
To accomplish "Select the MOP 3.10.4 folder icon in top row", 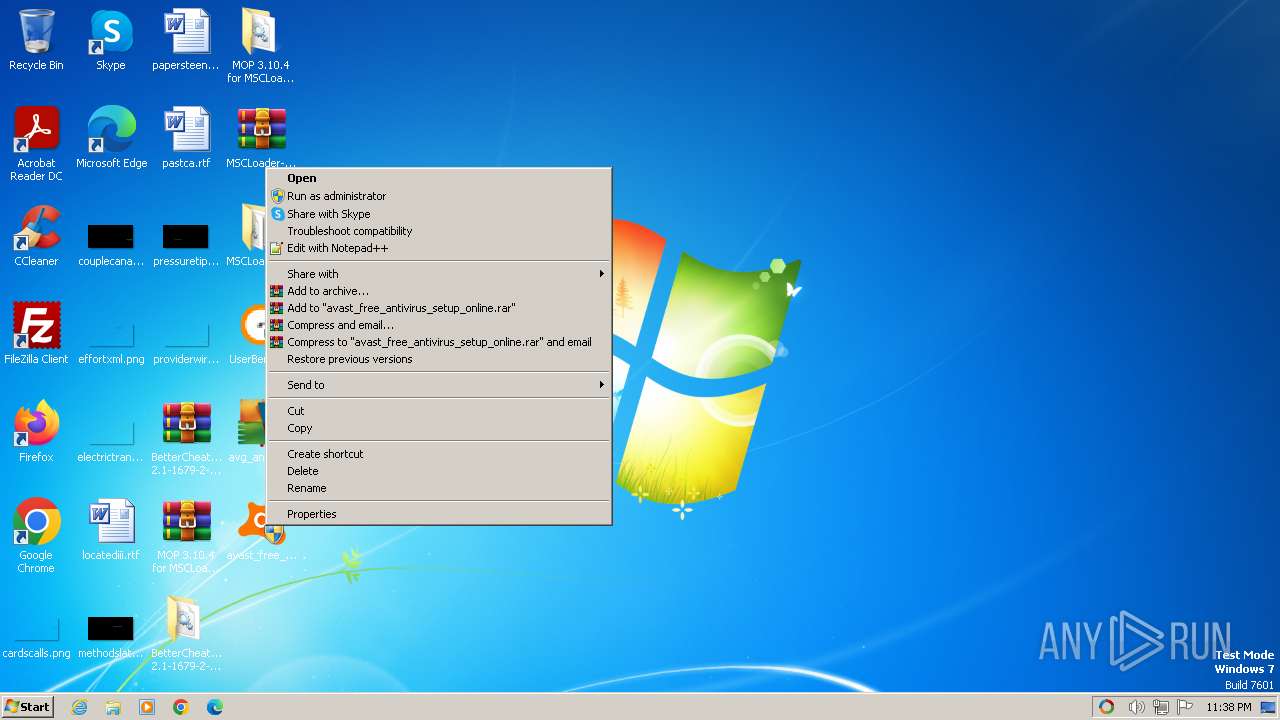I will pyautogui.click(x=260, y=46).
